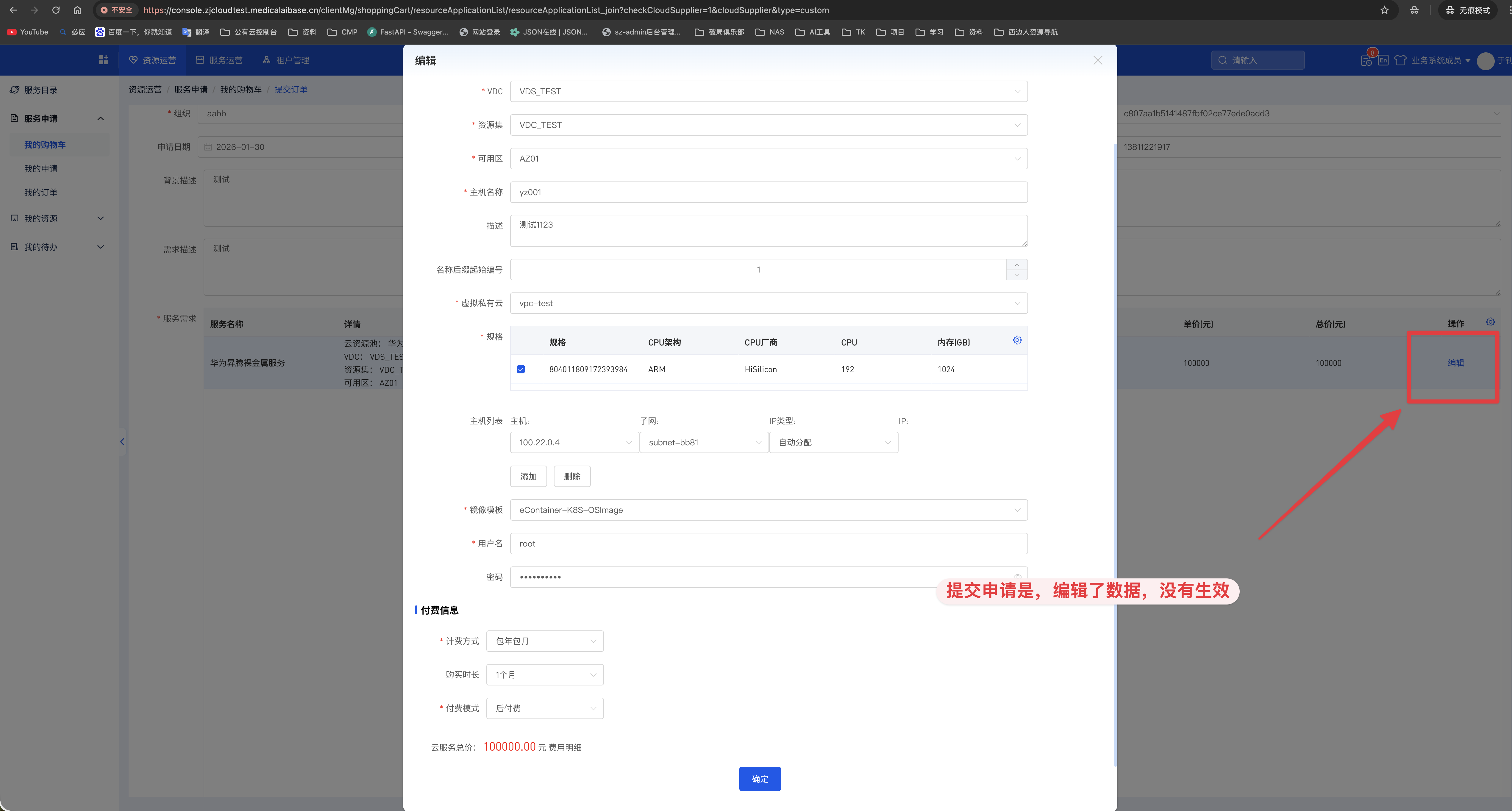Image resolution: width=1512 pixels, height=811 pixels.
Task: Click the t-shirt icon before 业务系统成员
Action: point(1401,60)
